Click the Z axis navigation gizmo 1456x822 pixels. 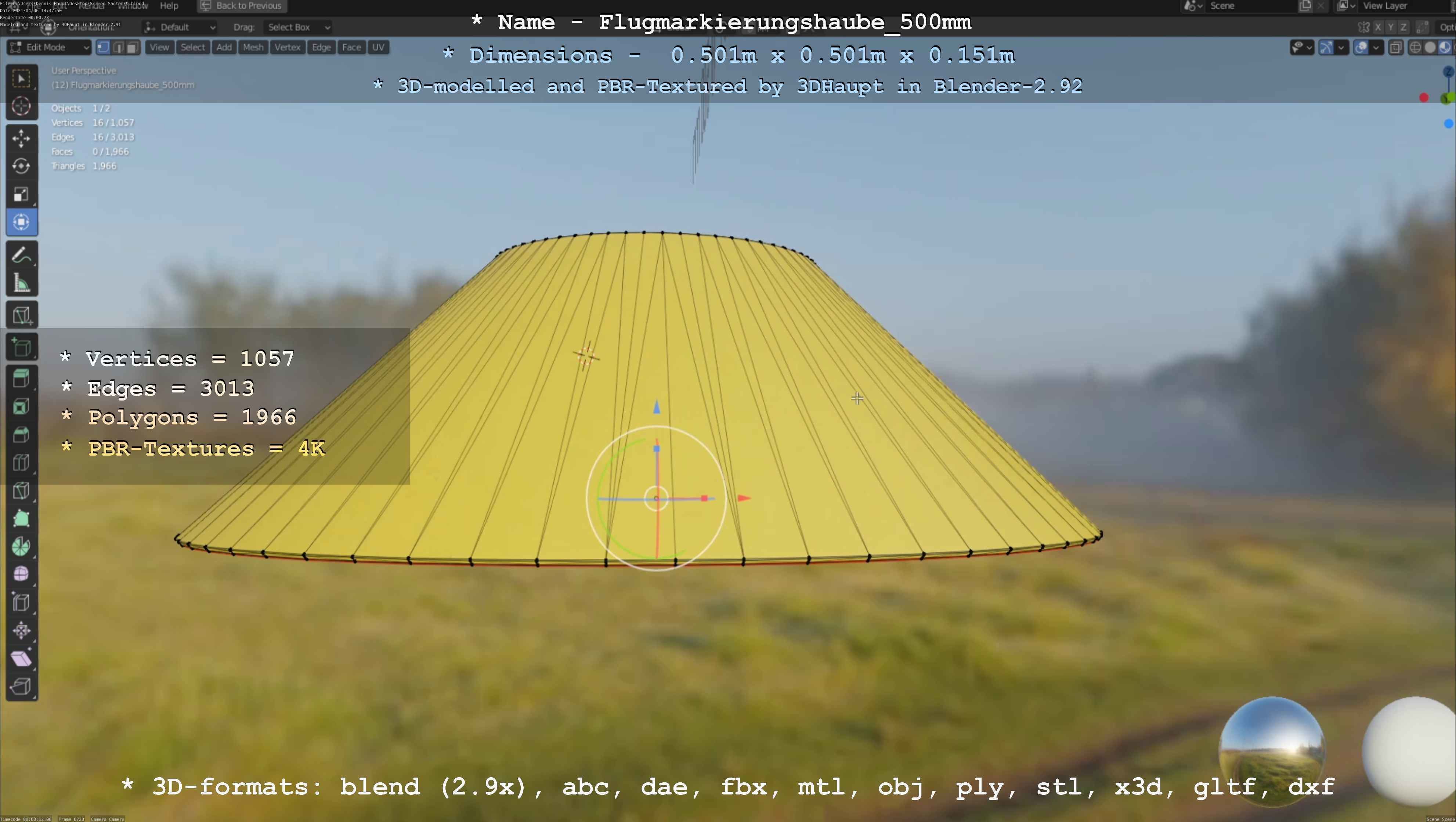[1448, 72]
